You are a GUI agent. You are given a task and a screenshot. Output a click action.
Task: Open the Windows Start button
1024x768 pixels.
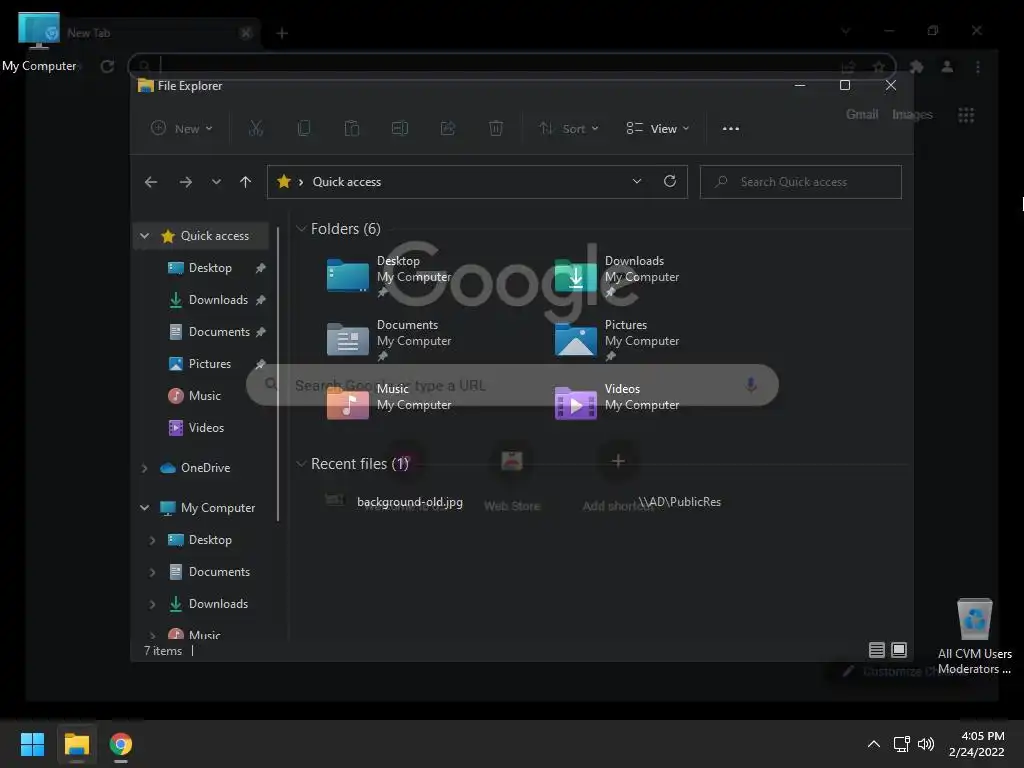[32, 744]
